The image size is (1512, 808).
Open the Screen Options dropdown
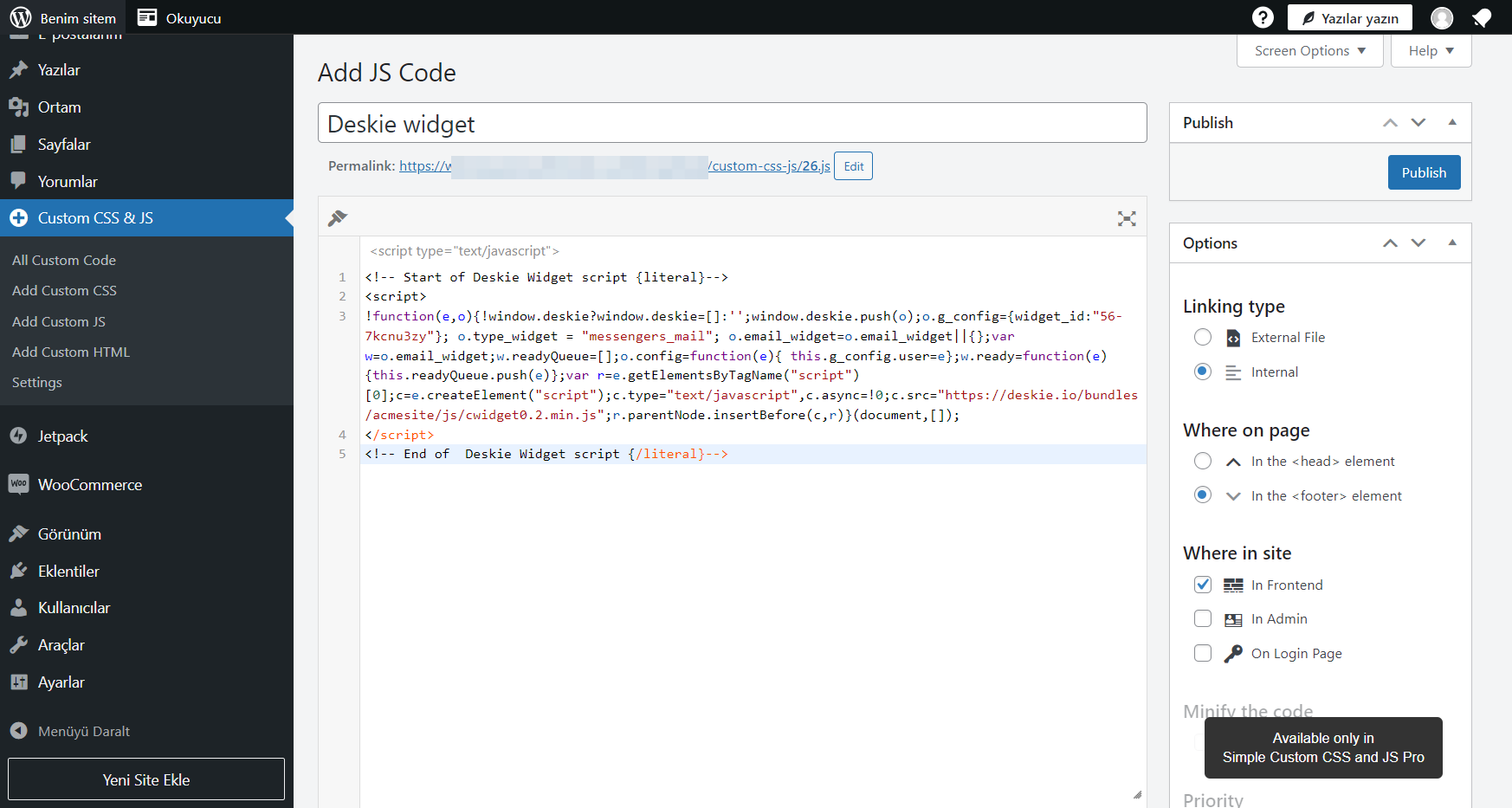tap(1310, 51)
